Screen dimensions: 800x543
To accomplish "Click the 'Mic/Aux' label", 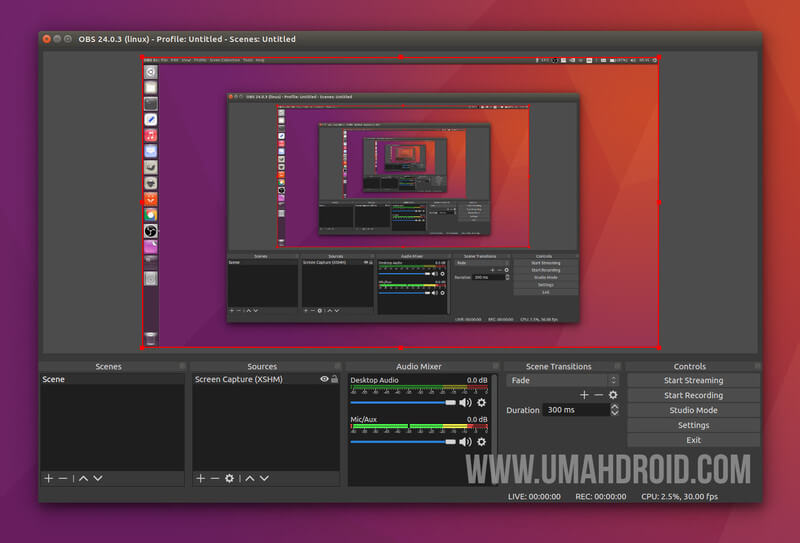I will [x=364, y=419].
